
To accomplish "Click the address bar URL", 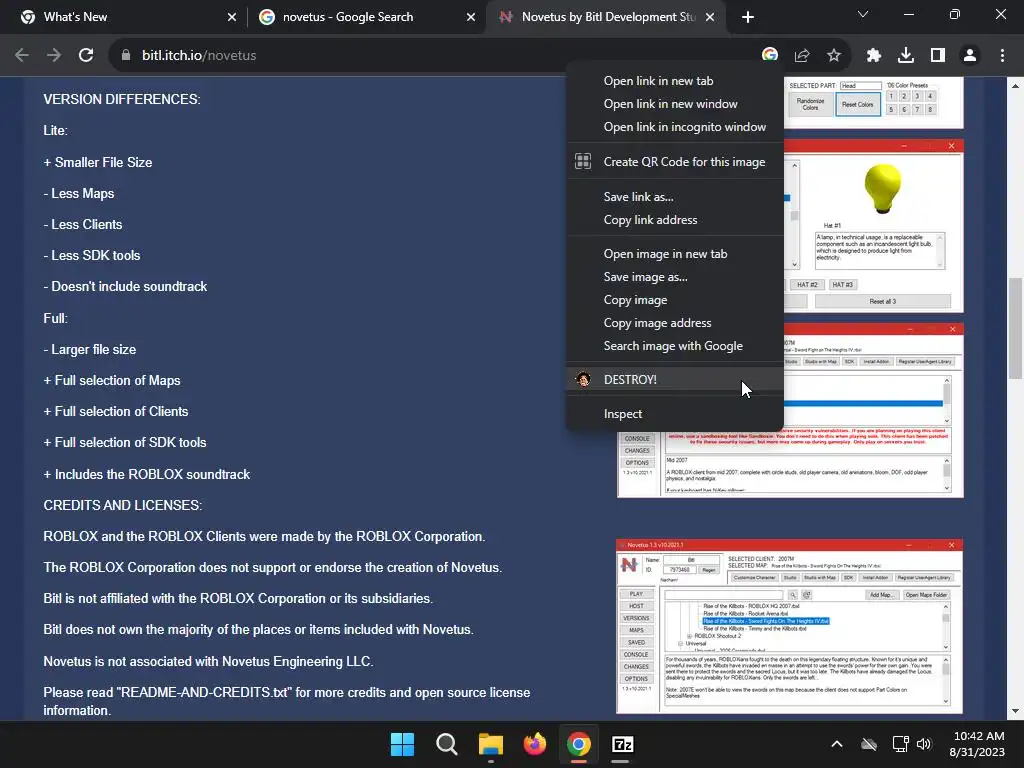I will click(199, 56).
